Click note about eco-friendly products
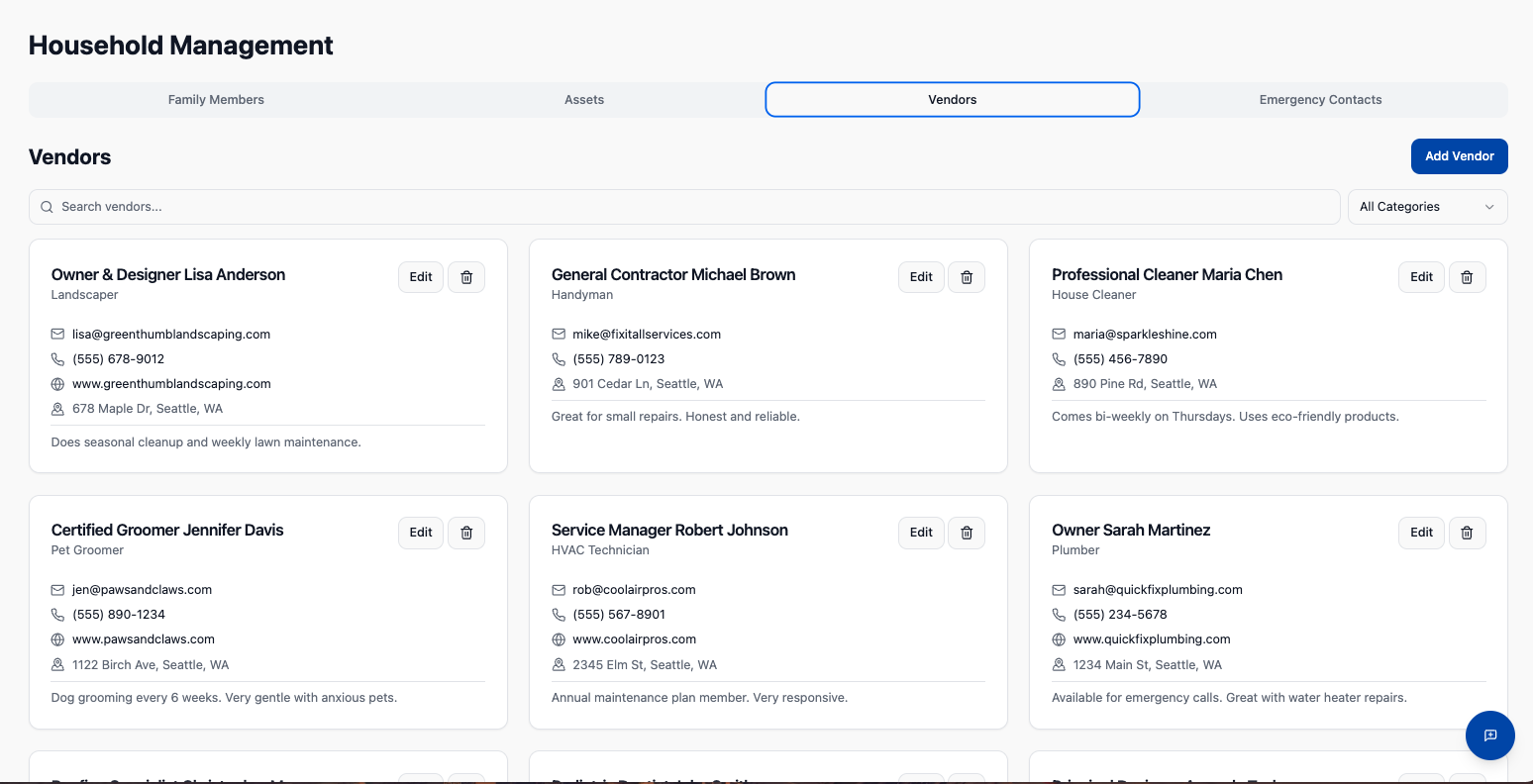This screenshot has height=784, width=1533. pos(1225,417)
